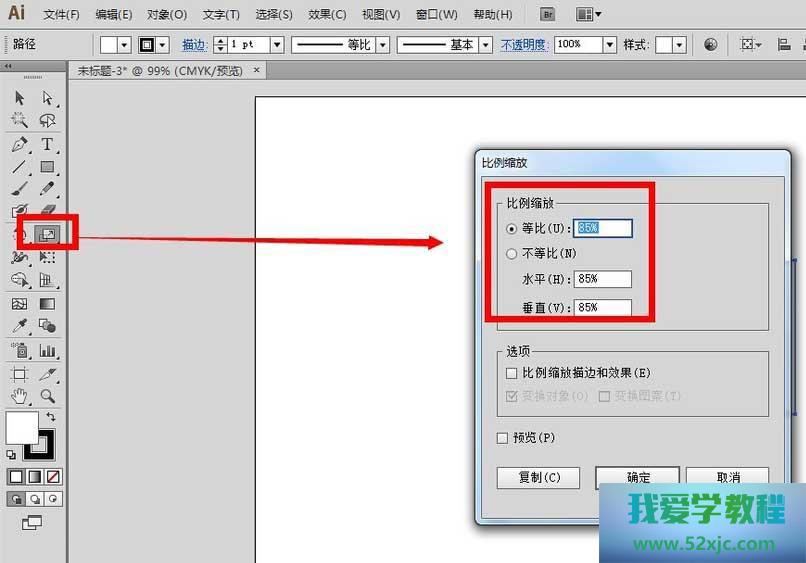Select the Magic Wand tool

(x=19, y=120)
